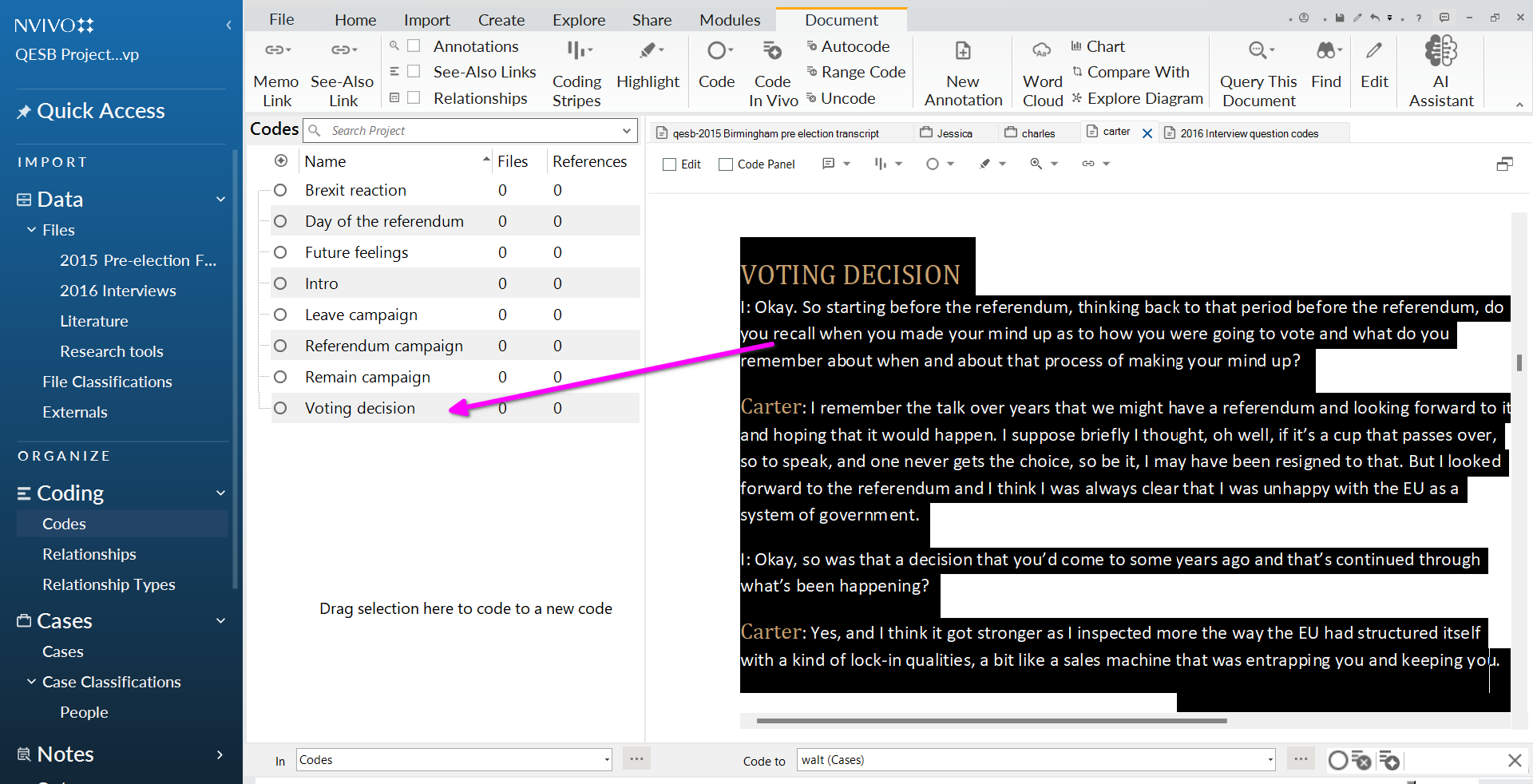Viewport: 1533px width, 784px height.
Task: Open Coding Stripes options
Action: [x=576, y=53]
